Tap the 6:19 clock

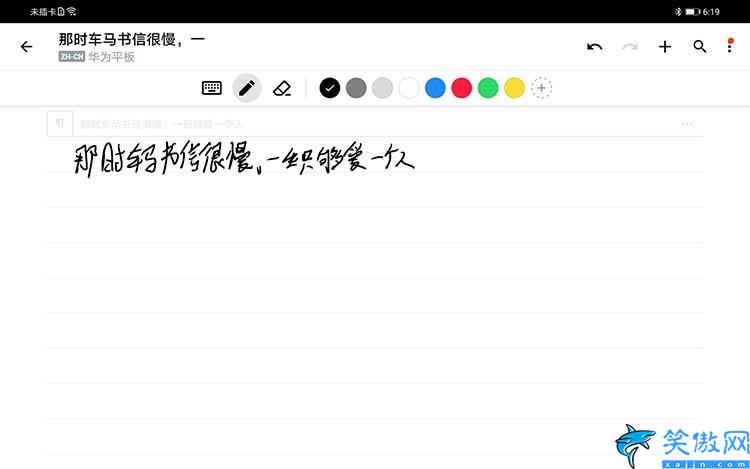click(x=711, y=11)
